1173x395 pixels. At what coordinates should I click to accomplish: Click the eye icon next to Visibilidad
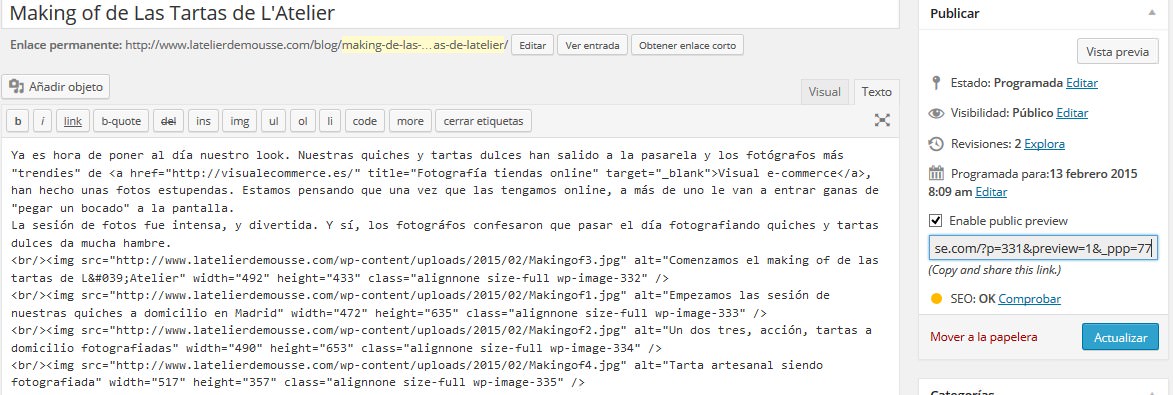click(x=936, y=114)
